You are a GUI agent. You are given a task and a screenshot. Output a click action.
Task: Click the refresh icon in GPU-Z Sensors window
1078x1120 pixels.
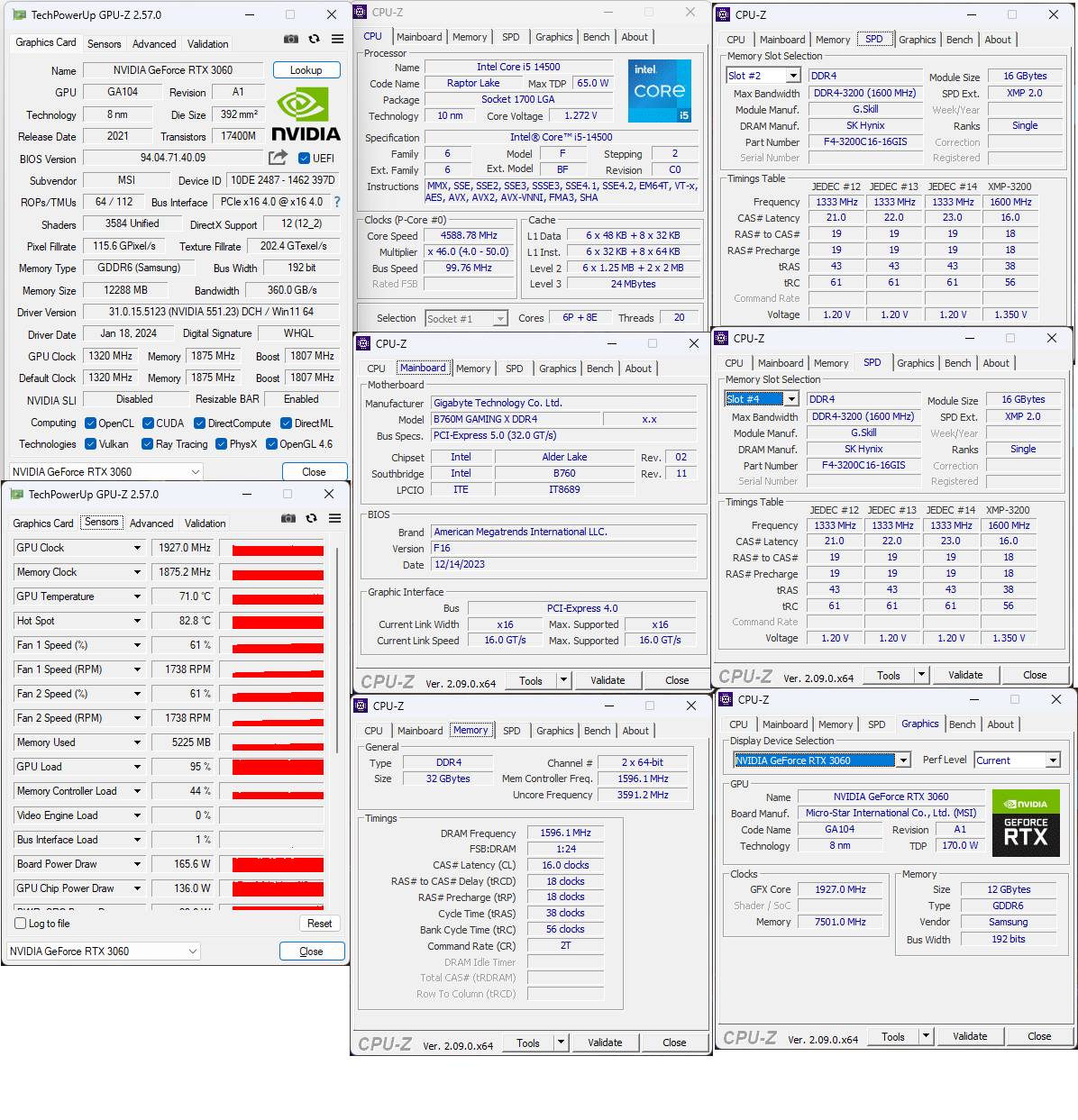click(311, 518)
